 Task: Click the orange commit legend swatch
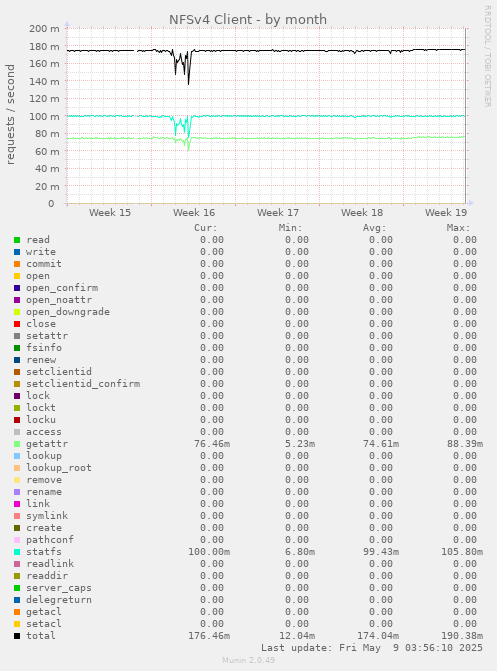coord(17,264)
